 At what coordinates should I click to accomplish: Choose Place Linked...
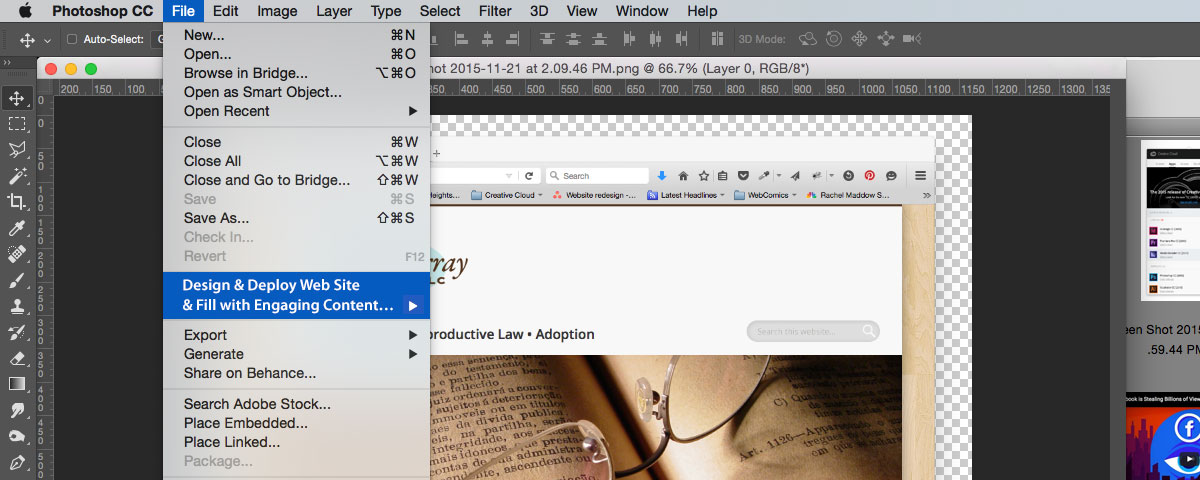click(296, 442)
